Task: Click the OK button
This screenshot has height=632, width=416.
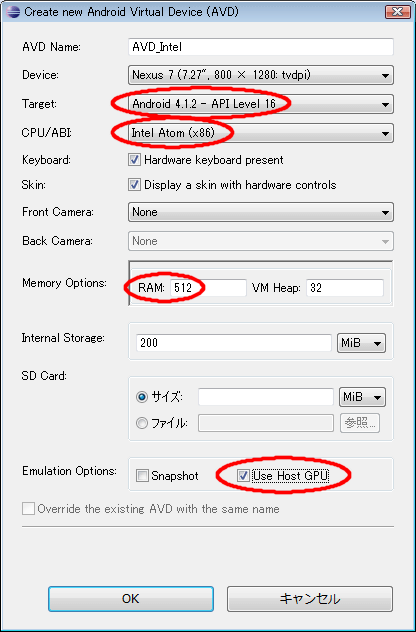Action: click(x=131, y=599)
